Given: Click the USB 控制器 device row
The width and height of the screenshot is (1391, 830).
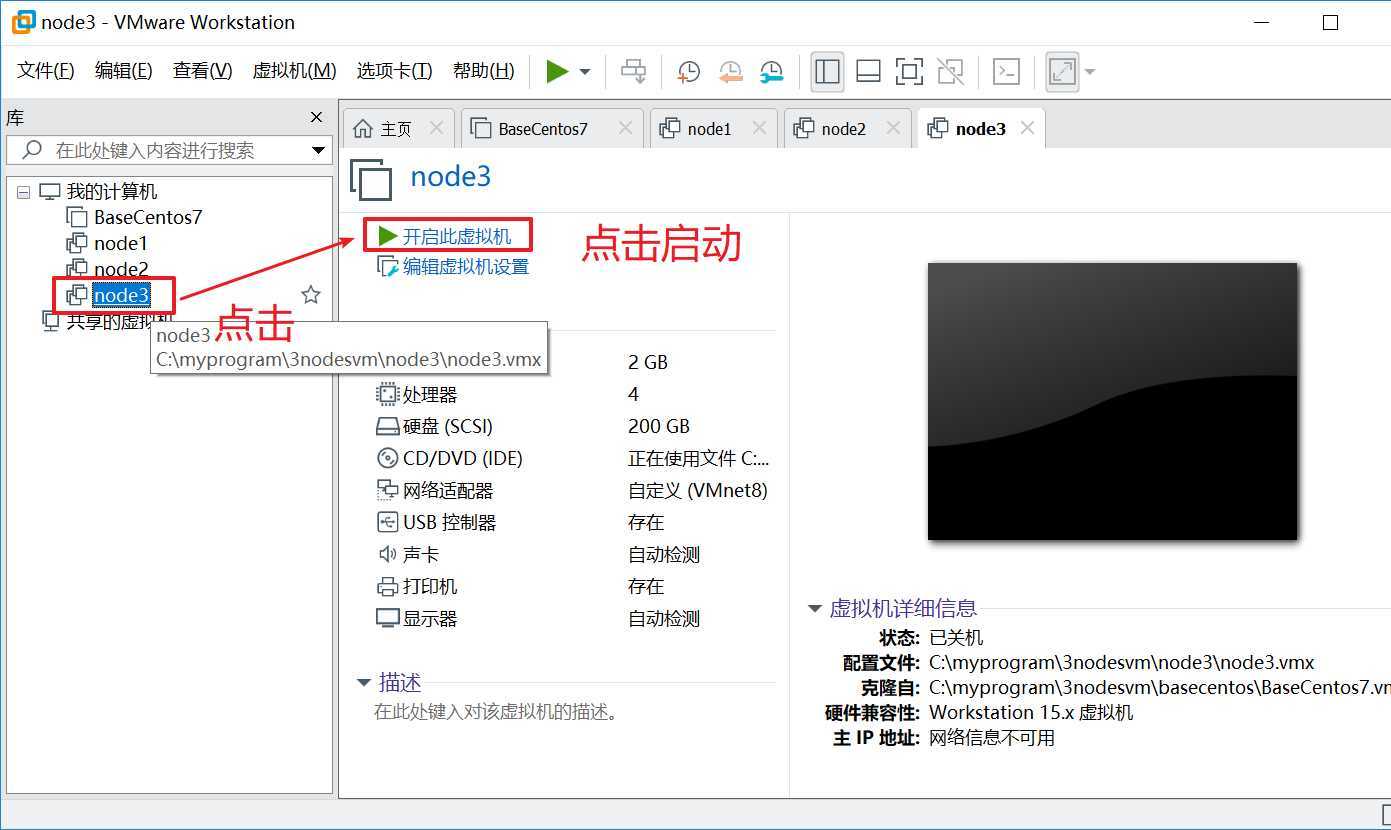Looking at the screenshot, I should click(x=571, y=522).
